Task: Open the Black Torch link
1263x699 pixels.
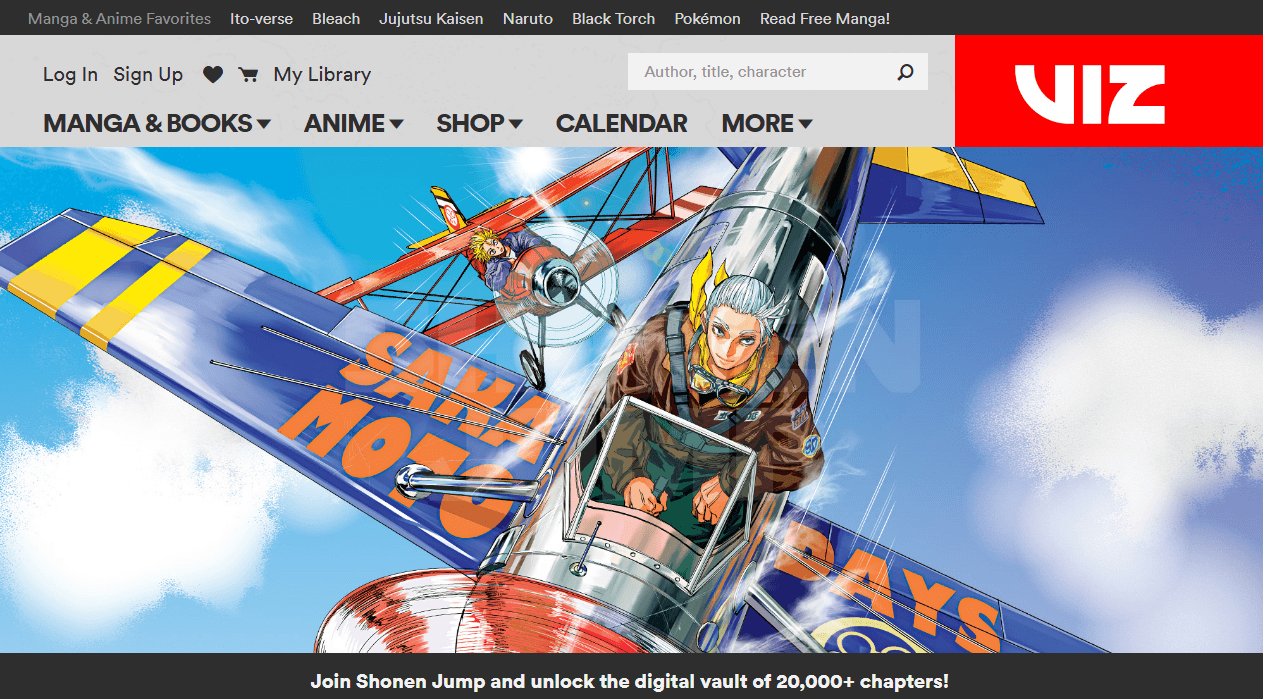Action: coord(614,18)
